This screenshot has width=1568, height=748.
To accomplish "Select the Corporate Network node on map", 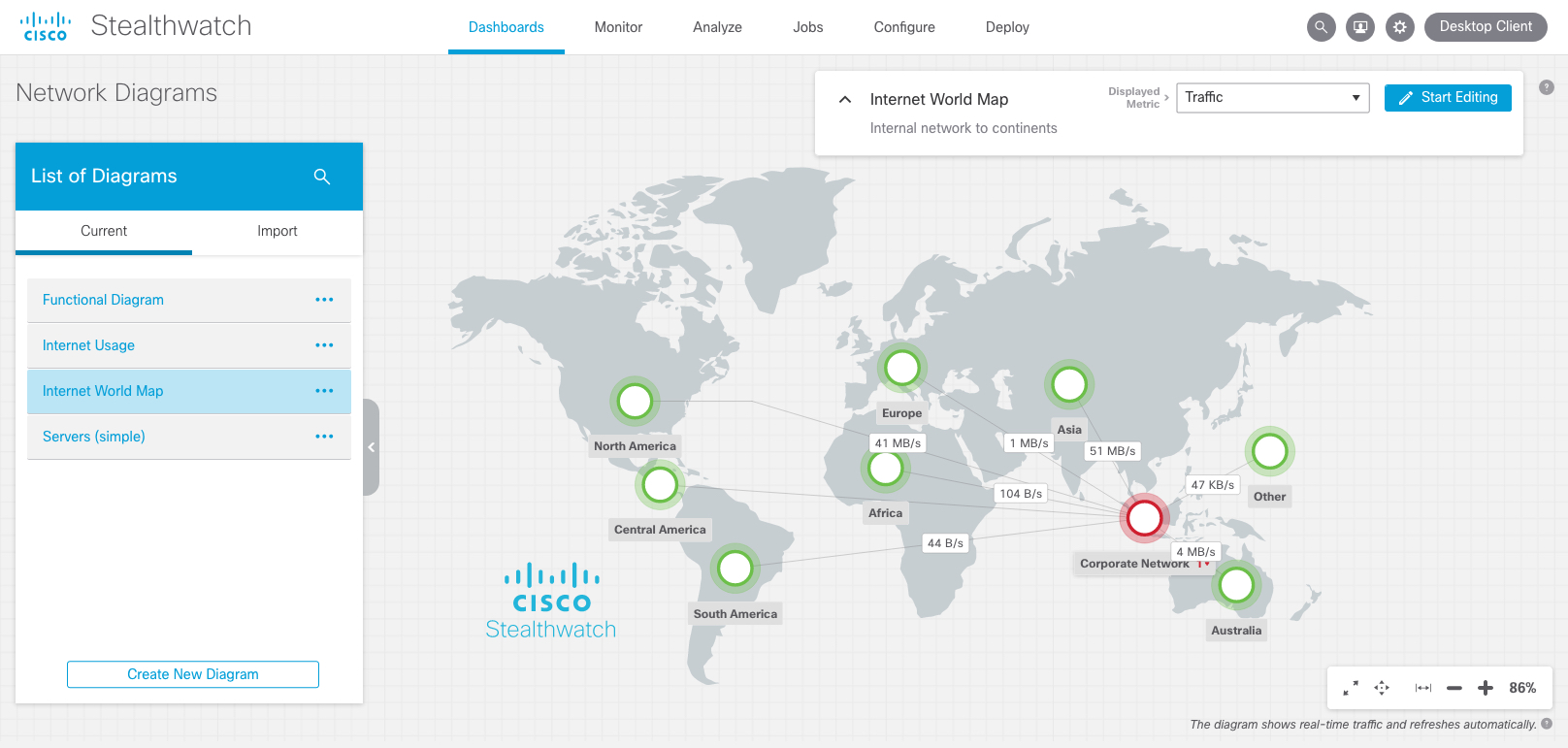I will 1144,517.
